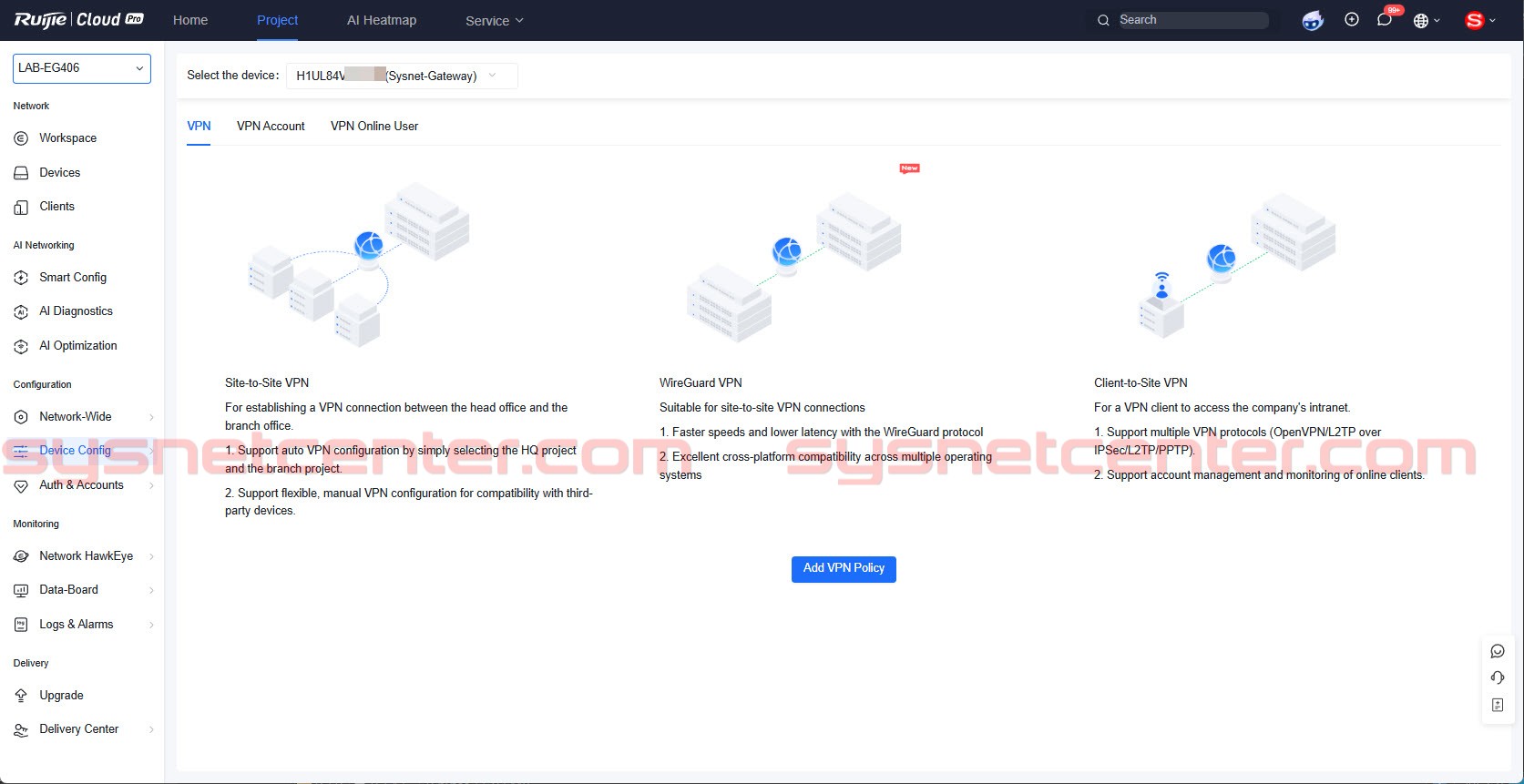
Task: Expand the Service menu
Action: pos(494,21)
